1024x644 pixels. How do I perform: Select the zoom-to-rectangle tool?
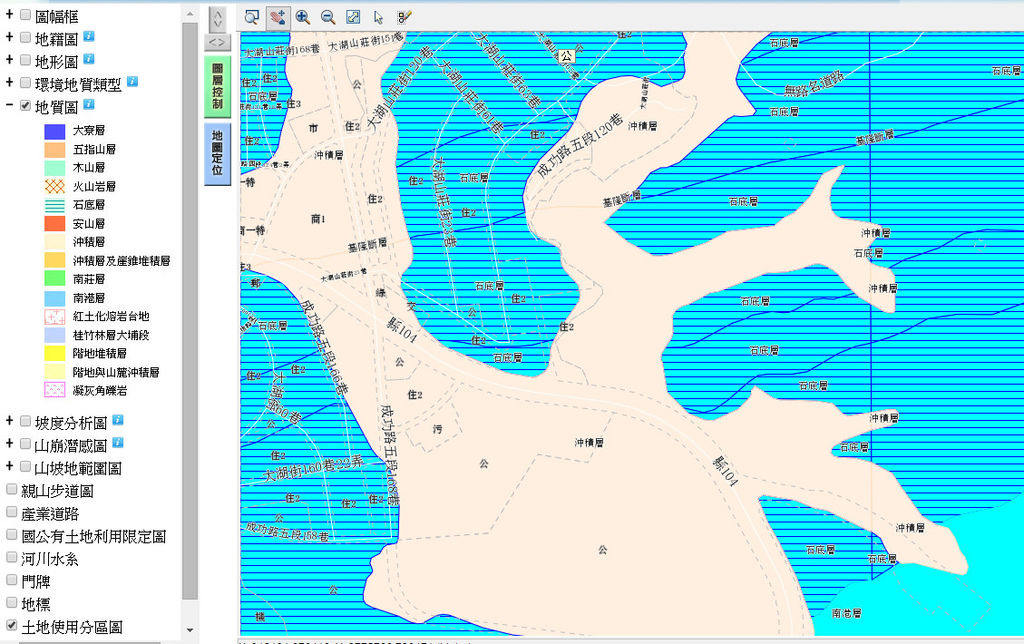(252, 17)
